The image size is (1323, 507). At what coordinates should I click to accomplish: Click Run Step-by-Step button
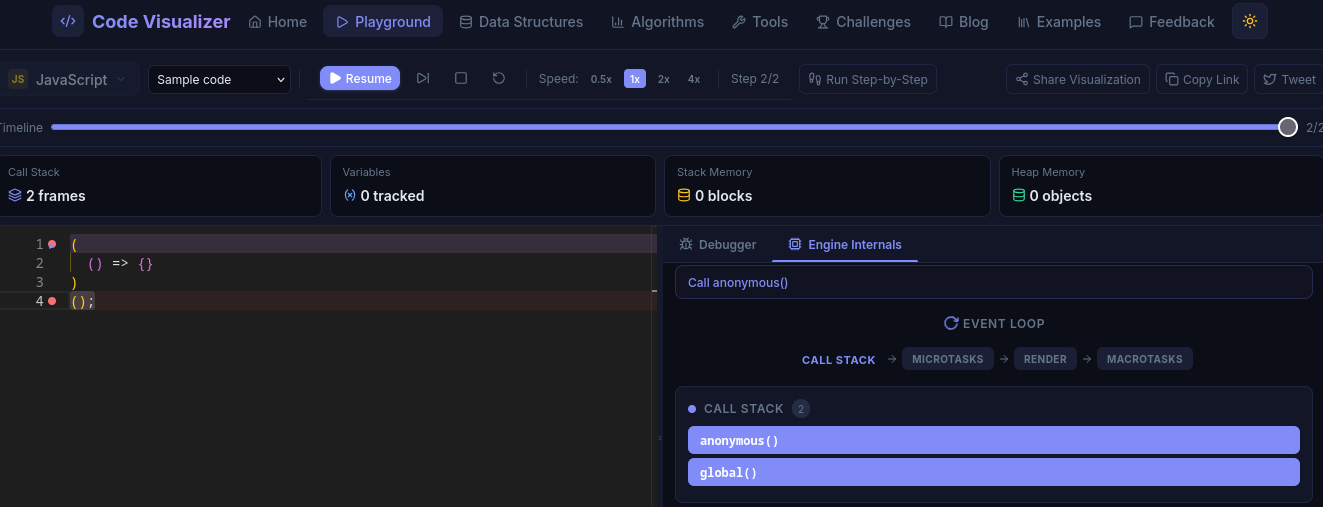pyautogui.click(x=868, y=79)
